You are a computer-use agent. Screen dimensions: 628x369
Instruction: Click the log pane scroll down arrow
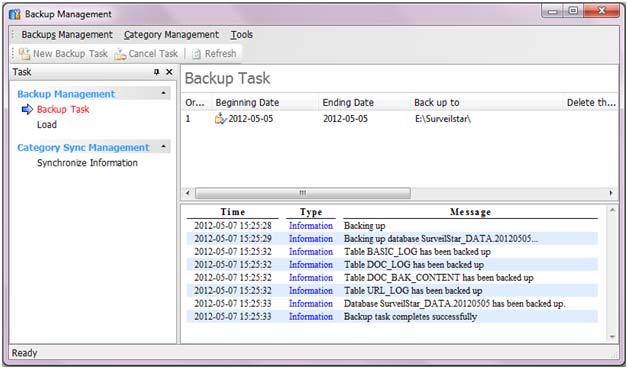pyautogui.click(x=612, y=337)
